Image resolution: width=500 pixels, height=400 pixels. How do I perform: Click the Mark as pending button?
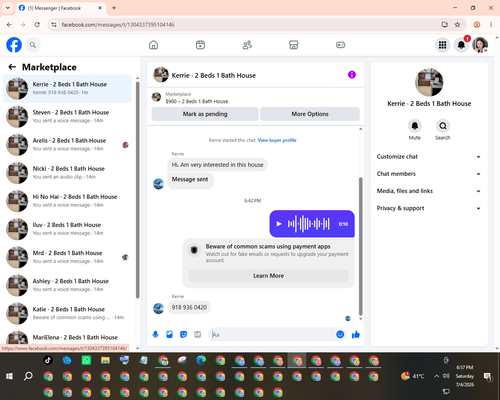tap(205, 114)
